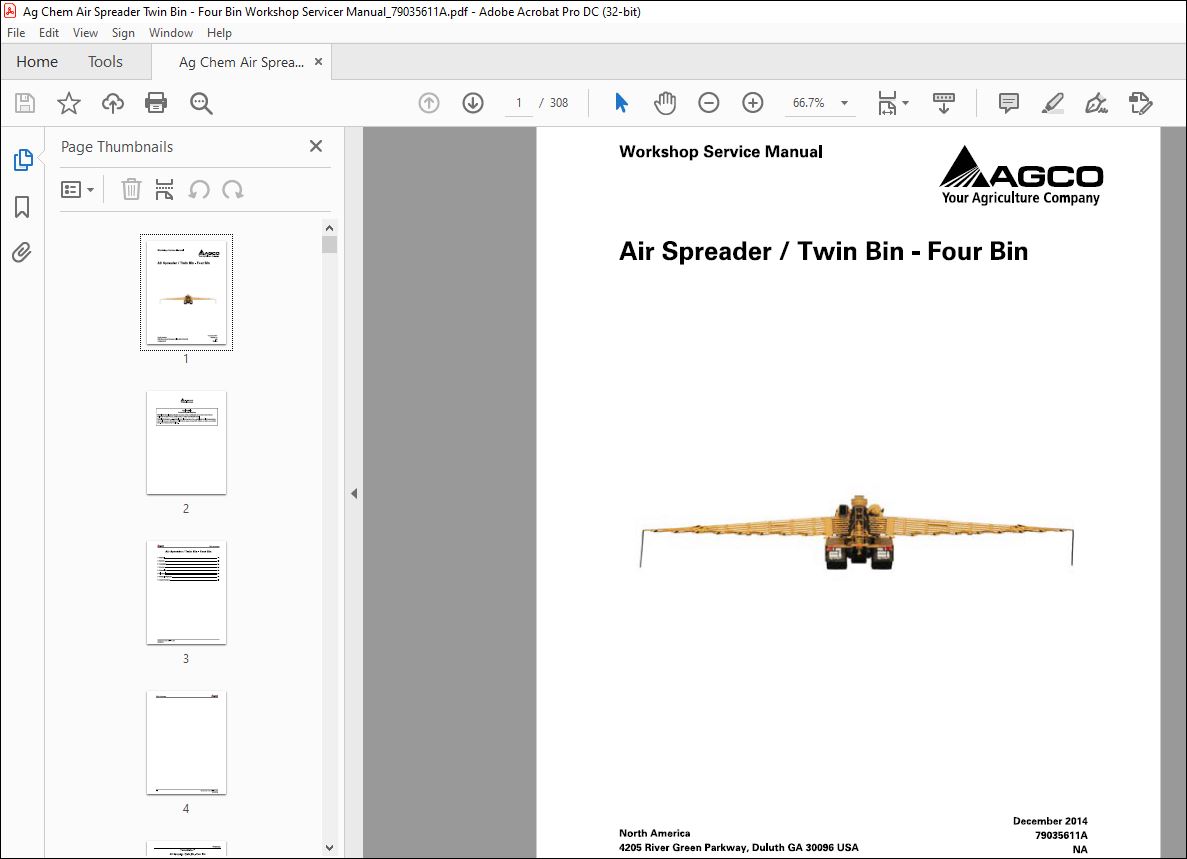1187x859 pixels.
Task: Go to previous page arrow
Action: pos(429,103)
